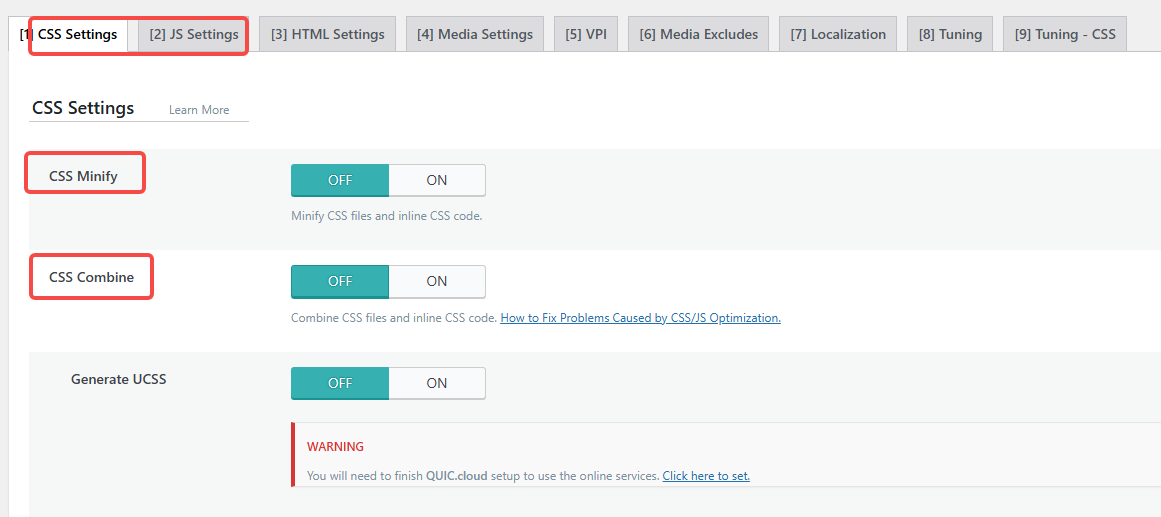This screenshot has height=517, width=1161.
Task: Go to the HTML Settings tab
Action: pyautogui.click(x=327, y=34)
